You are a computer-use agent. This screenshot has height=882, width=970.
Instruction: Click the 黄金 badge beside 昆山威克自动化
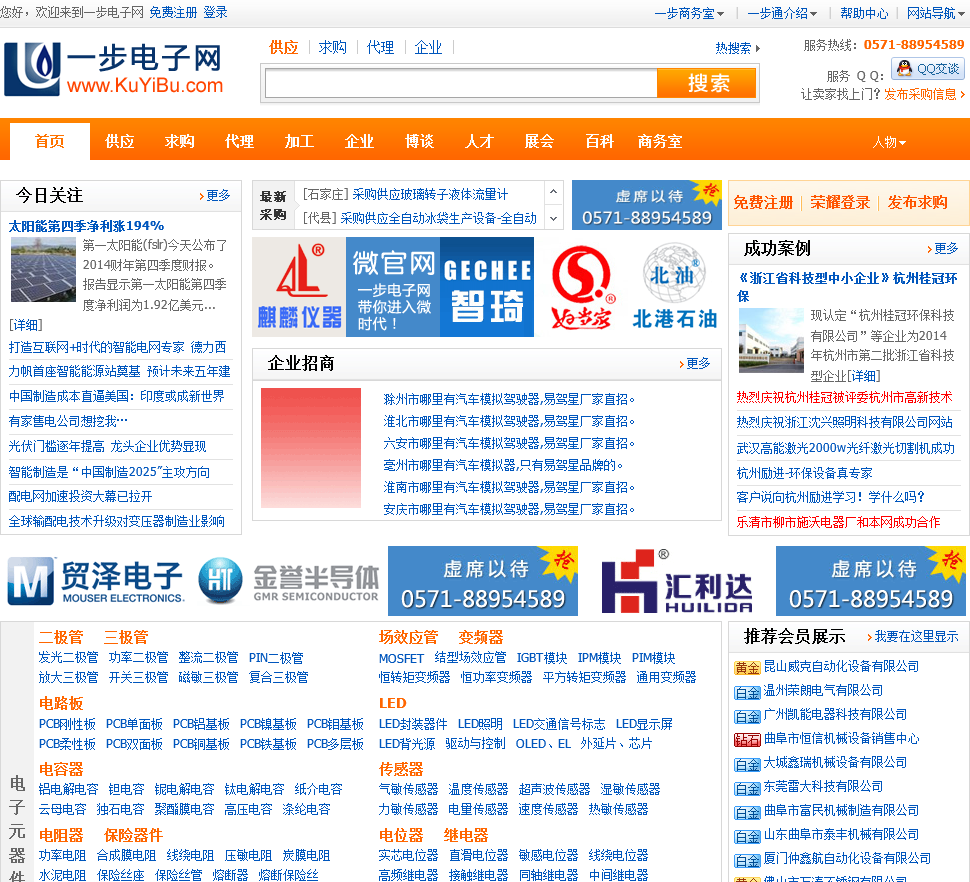pyautogui.click(x=747, y=668)
